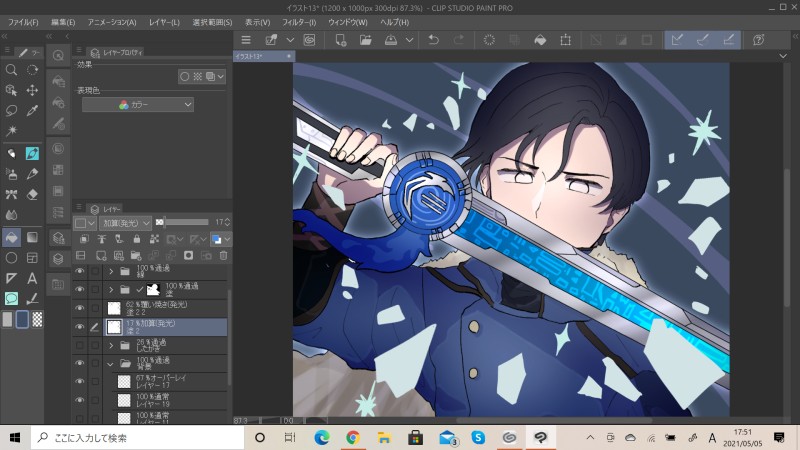Viewport: 800px width, 450px height.
Task: Select the Figure circle tool
Action: pos(11,258)
